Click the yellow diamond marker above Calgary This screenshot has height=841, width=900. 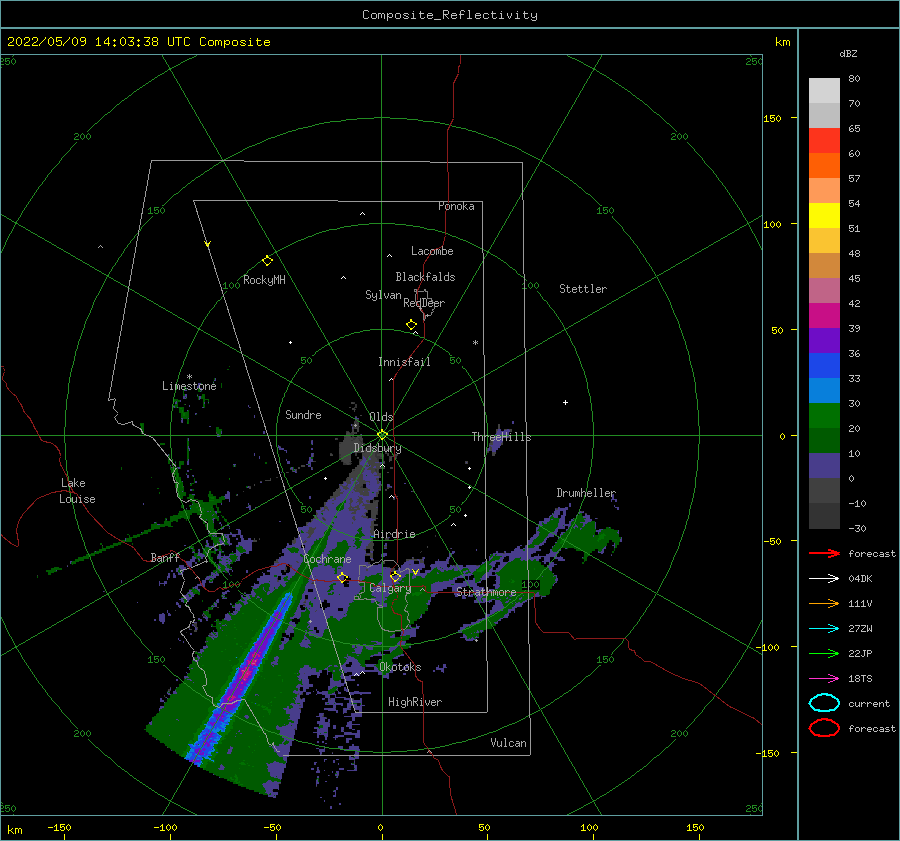pos(395,576)
